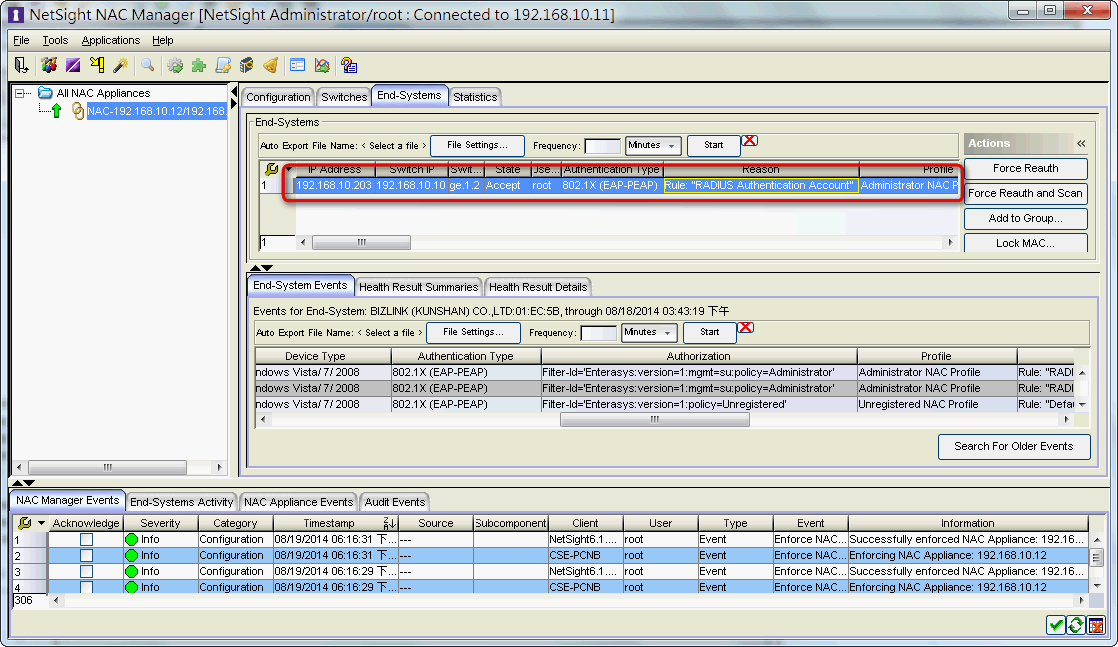
Task: Click the purple diagonal square toolbar icon
Action: tap(73, 66)
